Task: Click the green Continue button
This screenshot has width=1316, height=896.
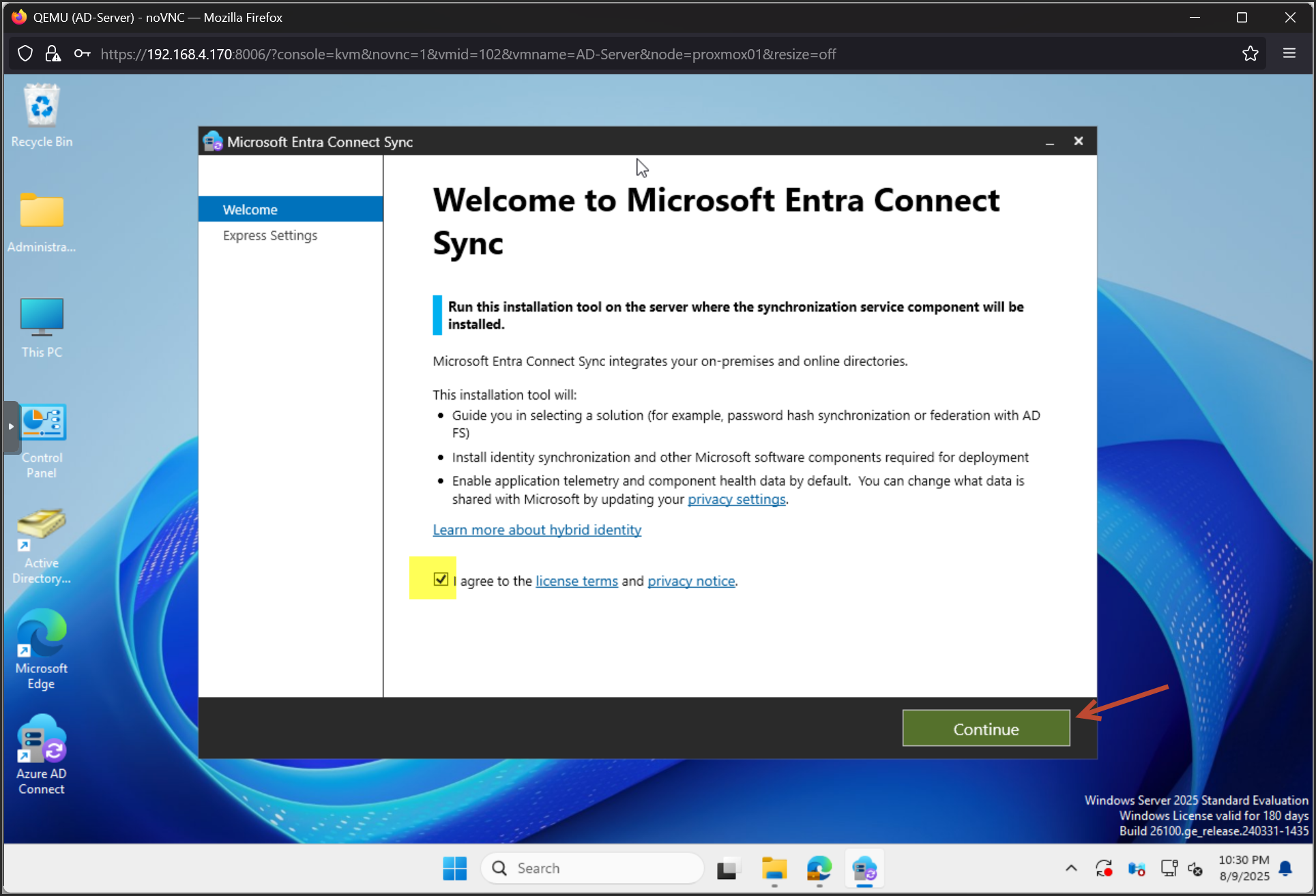Action: tap(985, 728)
